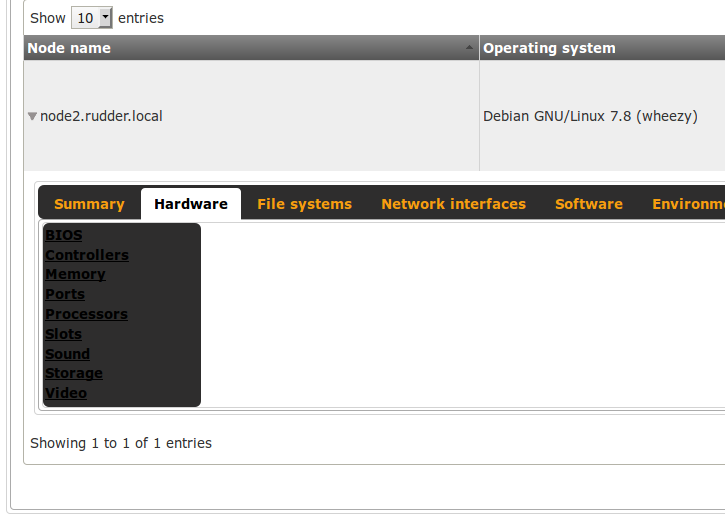This screenshot has height=516, width=725.
Task: Switch to the Summary tab
Action: [x=89, y=204]
